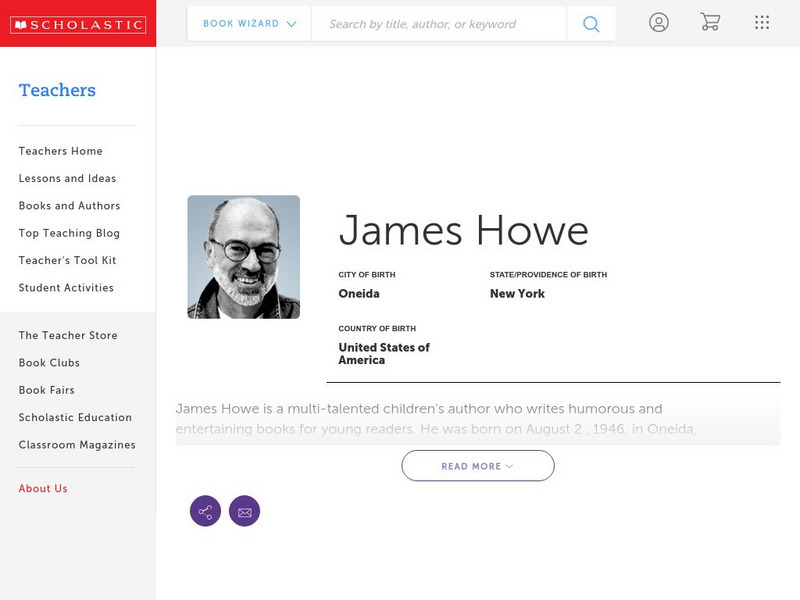This screenshot has height=600, width=800.
Task: Click the email envelope icon
Action: click(x=245, y=511)
